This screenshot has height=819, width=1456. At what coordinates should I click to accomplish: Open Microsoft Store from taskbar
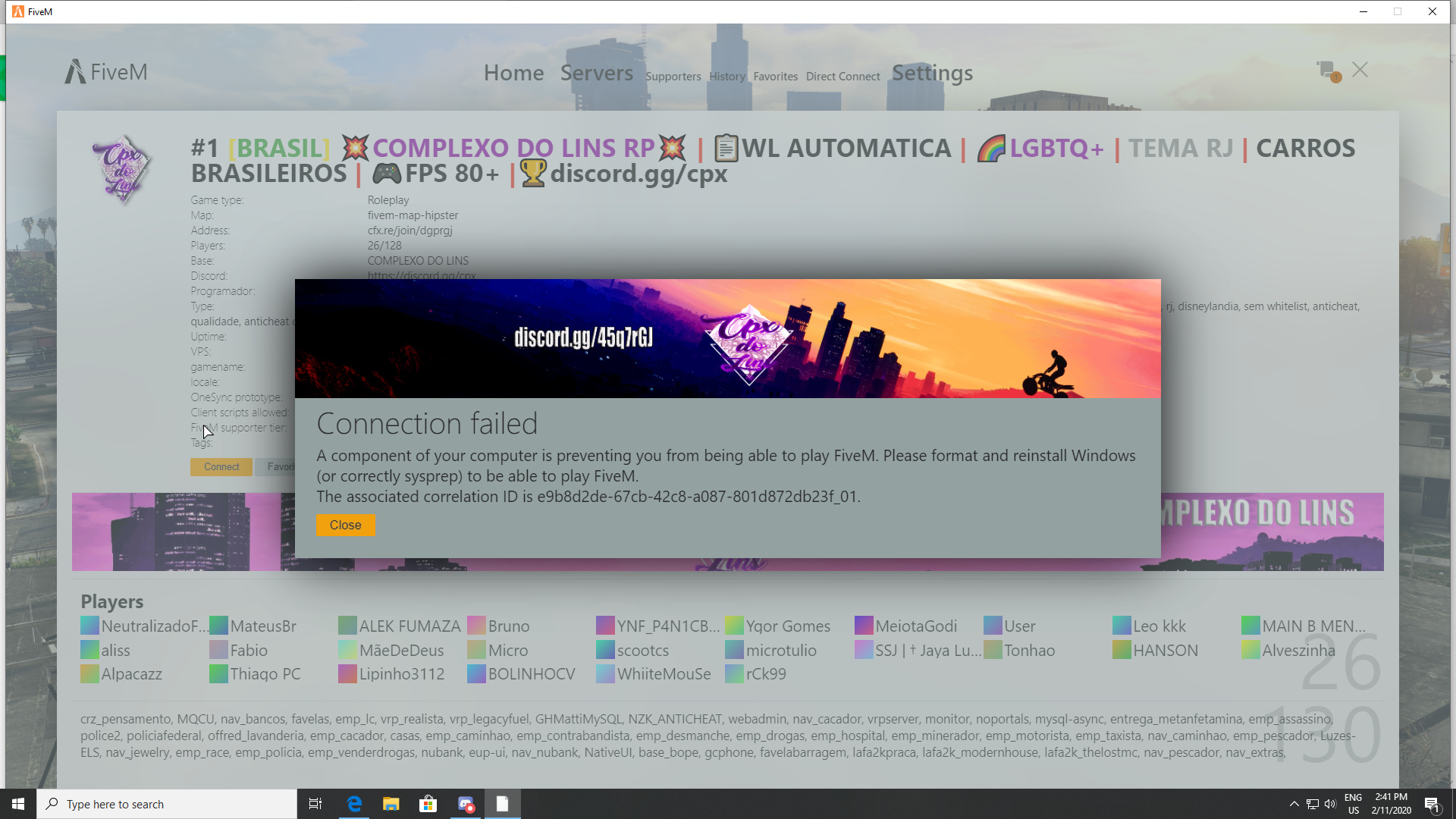click(428, 804)
